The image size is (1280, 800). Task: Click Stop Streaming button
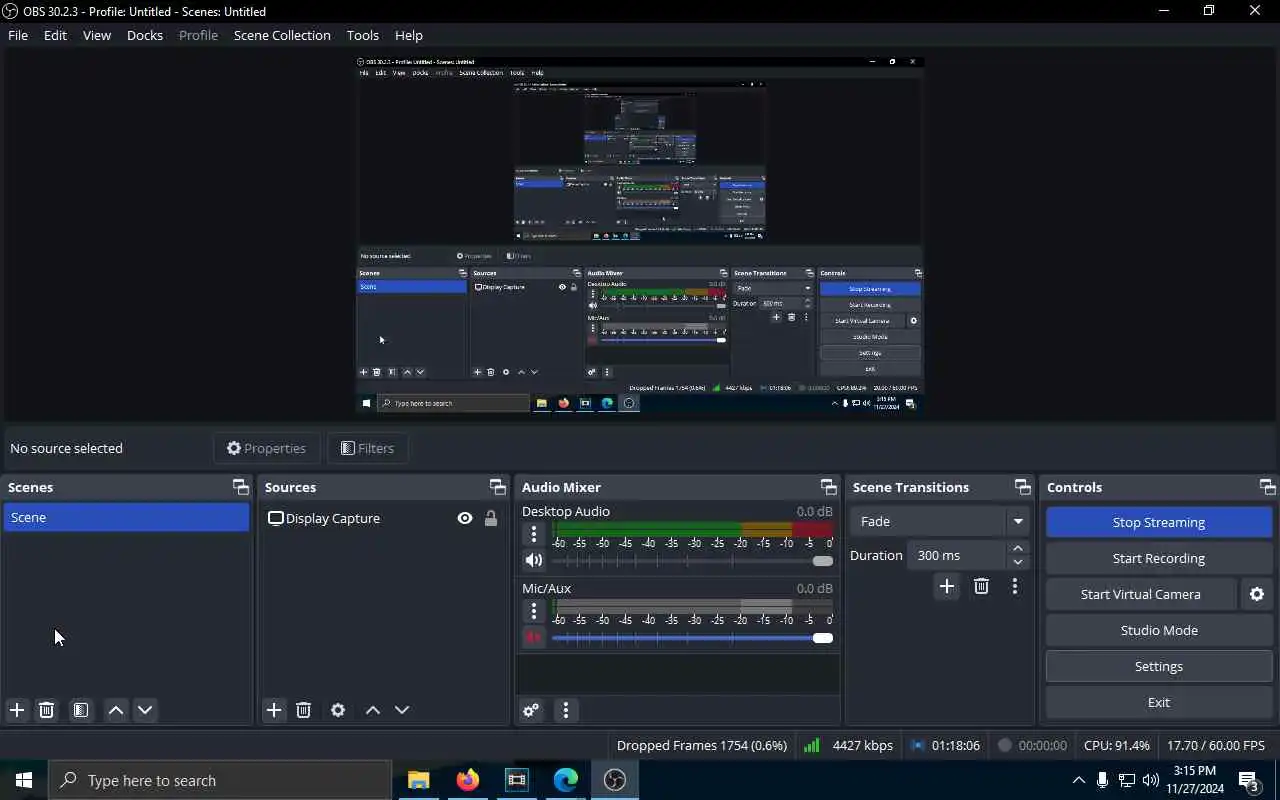pyautogui.click(x=1159, y=522)
